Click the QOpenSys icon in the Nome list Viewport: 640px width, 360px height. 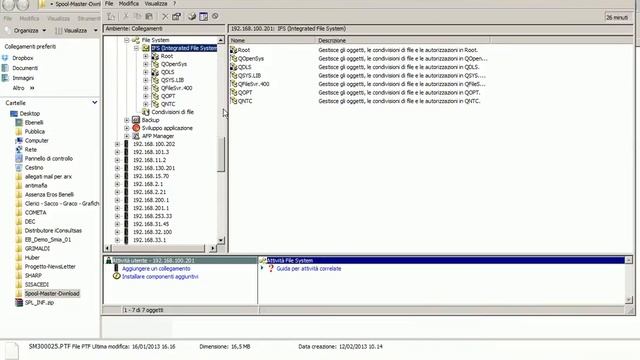click(233, 58)
